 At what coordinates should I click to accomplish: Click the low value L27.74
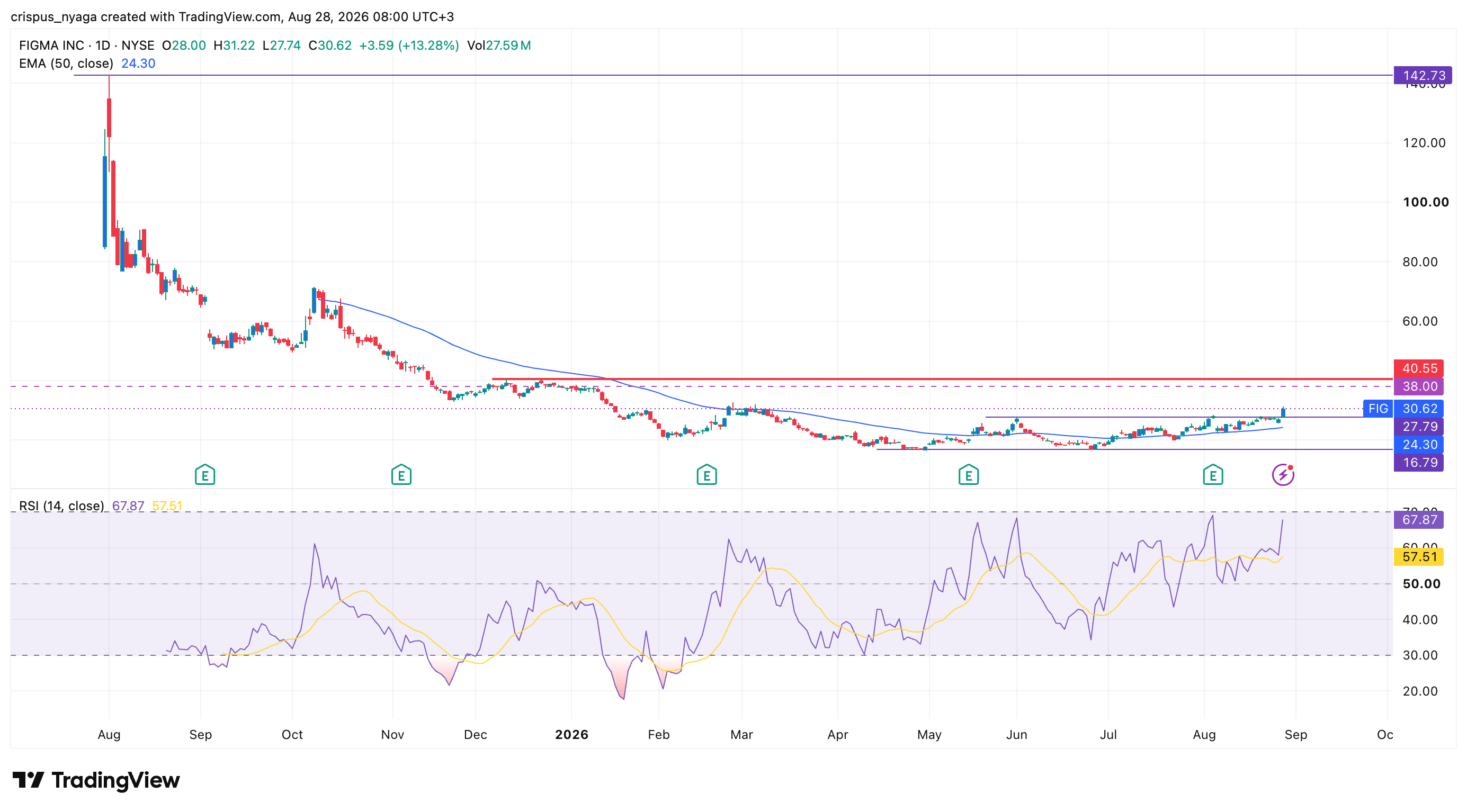tap(281, 46)
